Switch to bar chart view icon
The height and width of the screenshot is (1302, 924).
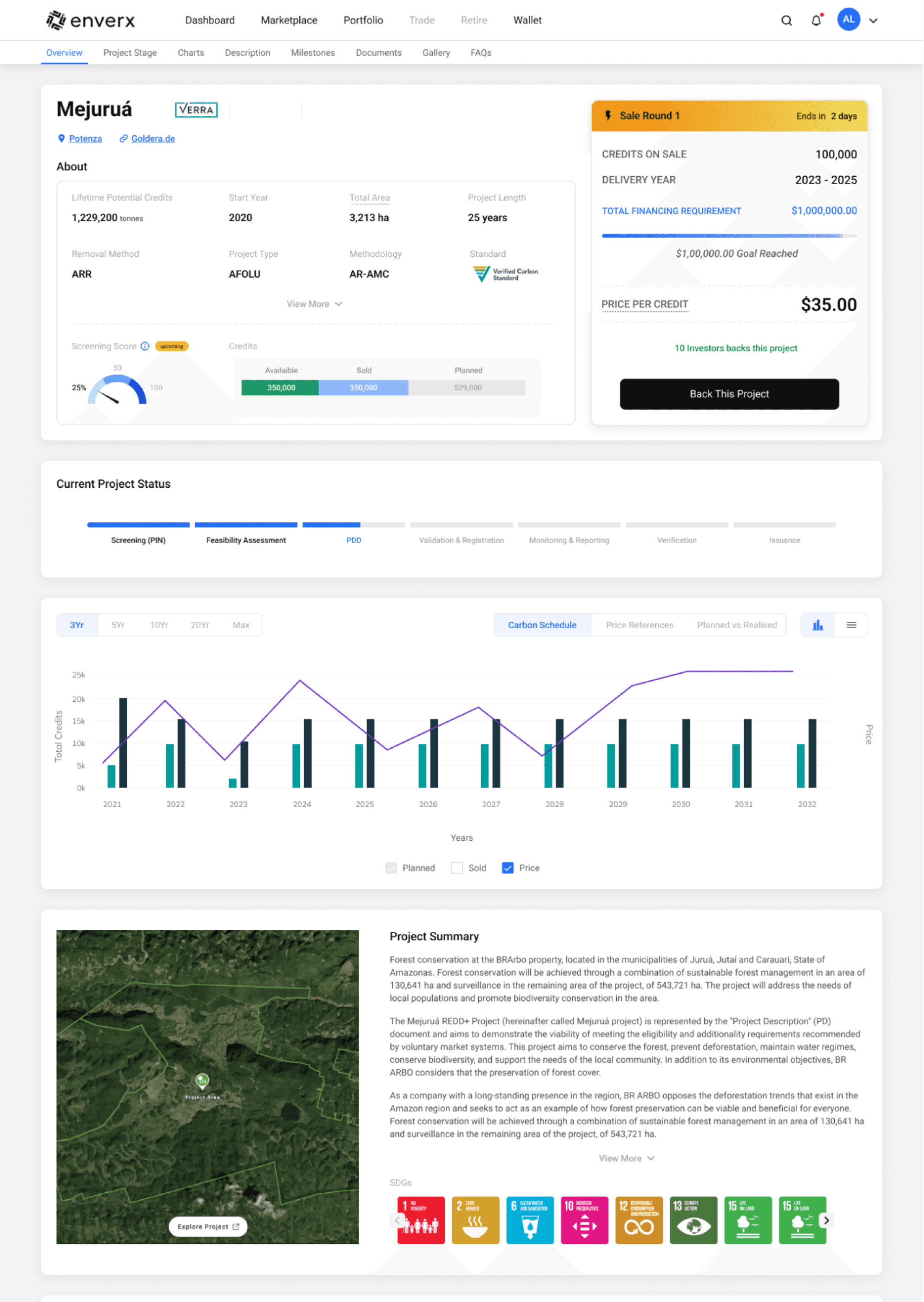tap(818, 625)
